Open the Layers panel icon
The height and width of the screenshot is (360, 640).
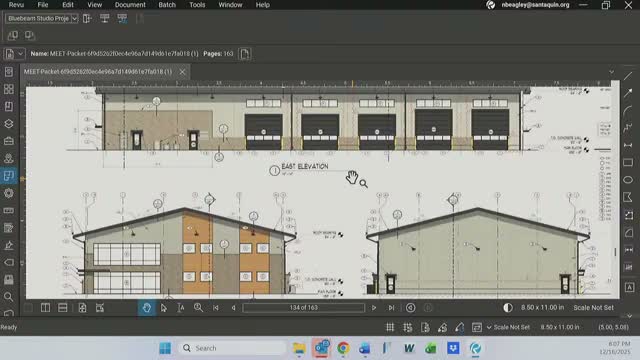coord(9,124)
